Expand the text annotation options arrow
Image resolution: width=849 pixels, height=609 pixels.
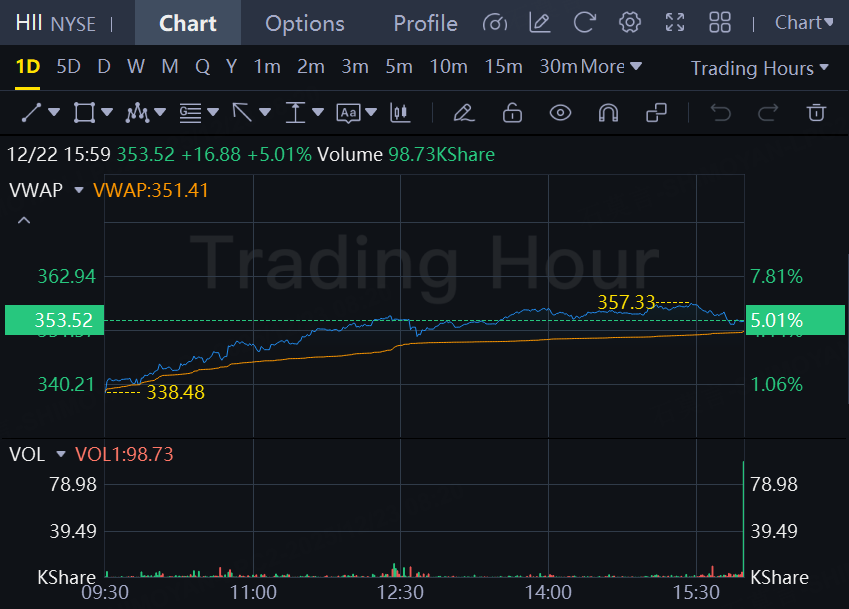tap(371, 113)
